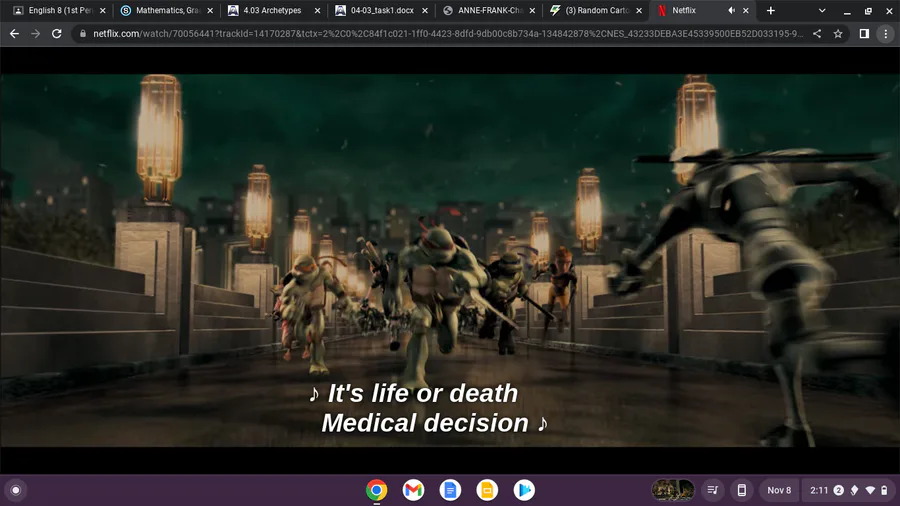Open Phone Hub icon
900x506 pixels.
click(x=742, y=490)
